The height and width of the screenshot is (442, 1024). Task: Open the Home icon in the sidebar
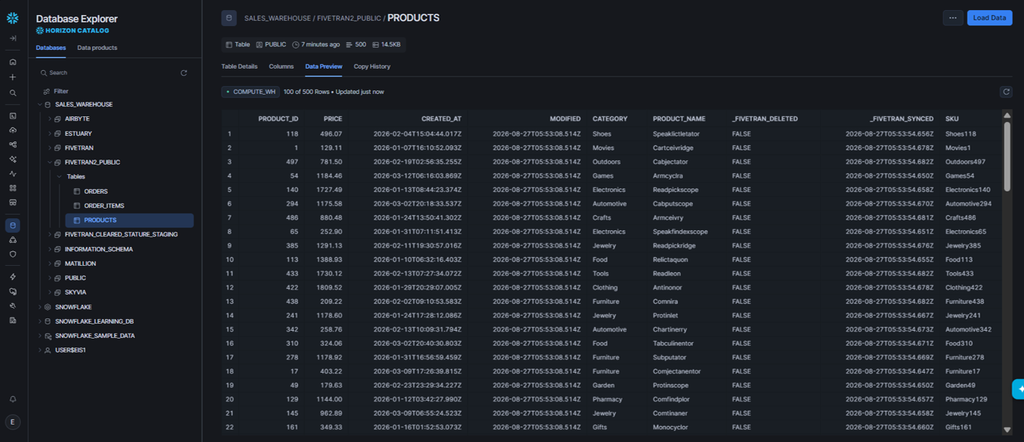[x=12, y=62]
